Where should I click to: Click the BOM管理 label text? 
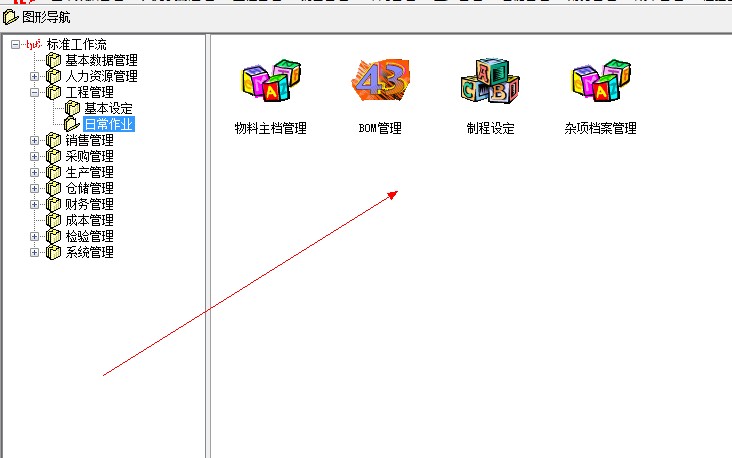coord(380,128)
